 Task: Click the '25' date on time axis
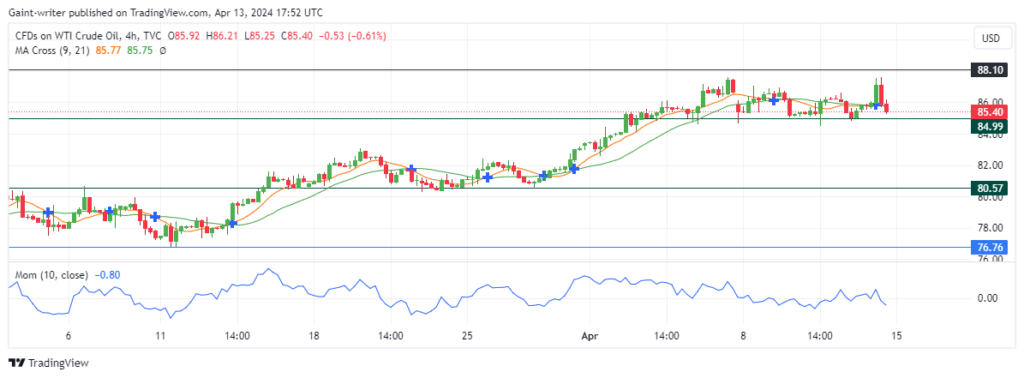pos(466,336)
